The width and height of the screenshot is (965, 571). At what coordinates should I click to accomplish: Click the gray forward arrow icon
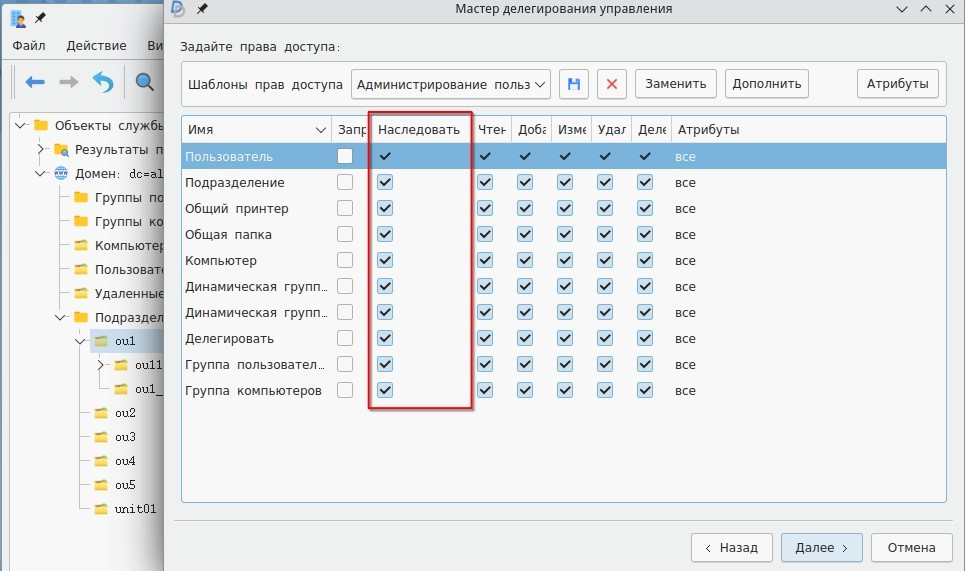point(69,82)
